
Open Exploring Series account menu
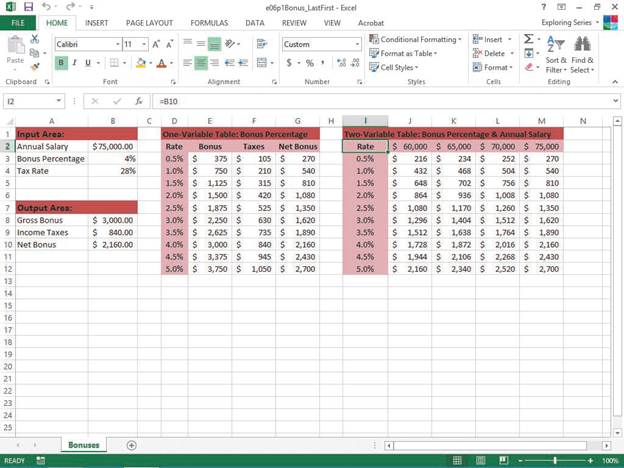pyautogui.click(x=570, y=23)
